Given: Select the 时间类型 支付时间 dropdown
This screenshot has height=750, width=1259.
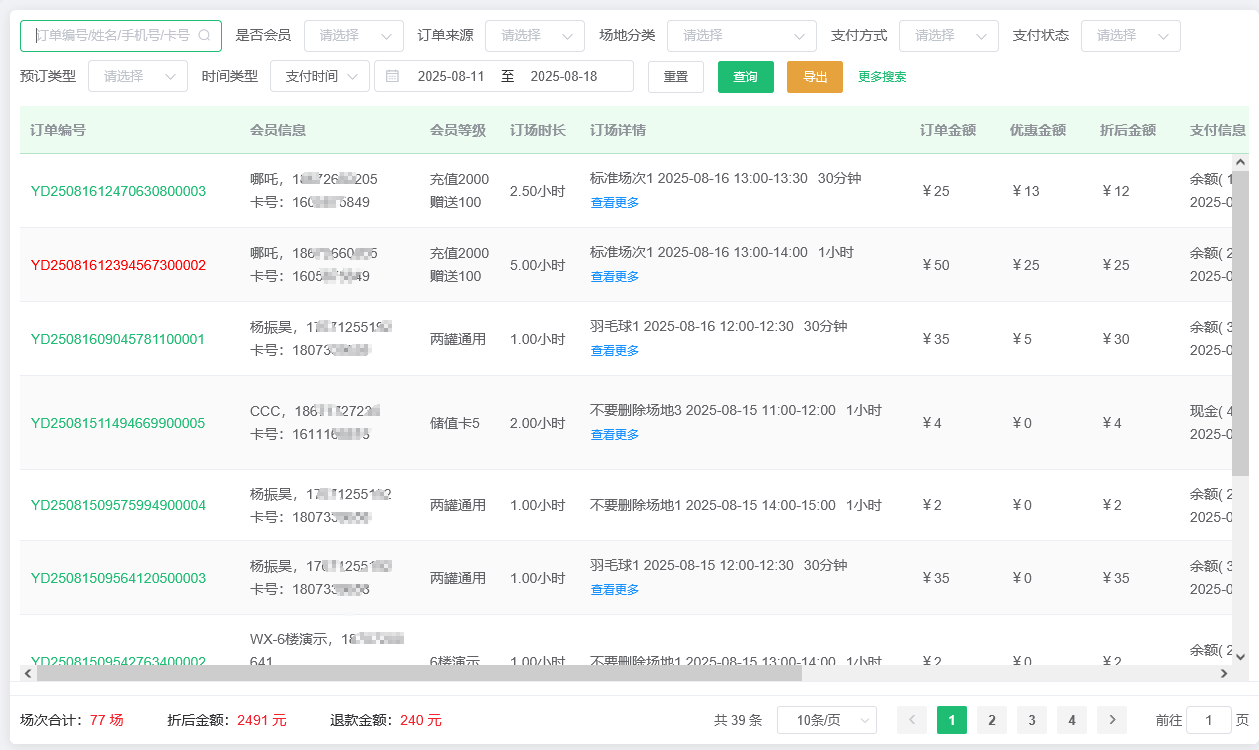Looking at the screenshot, I should click(319, 76).
